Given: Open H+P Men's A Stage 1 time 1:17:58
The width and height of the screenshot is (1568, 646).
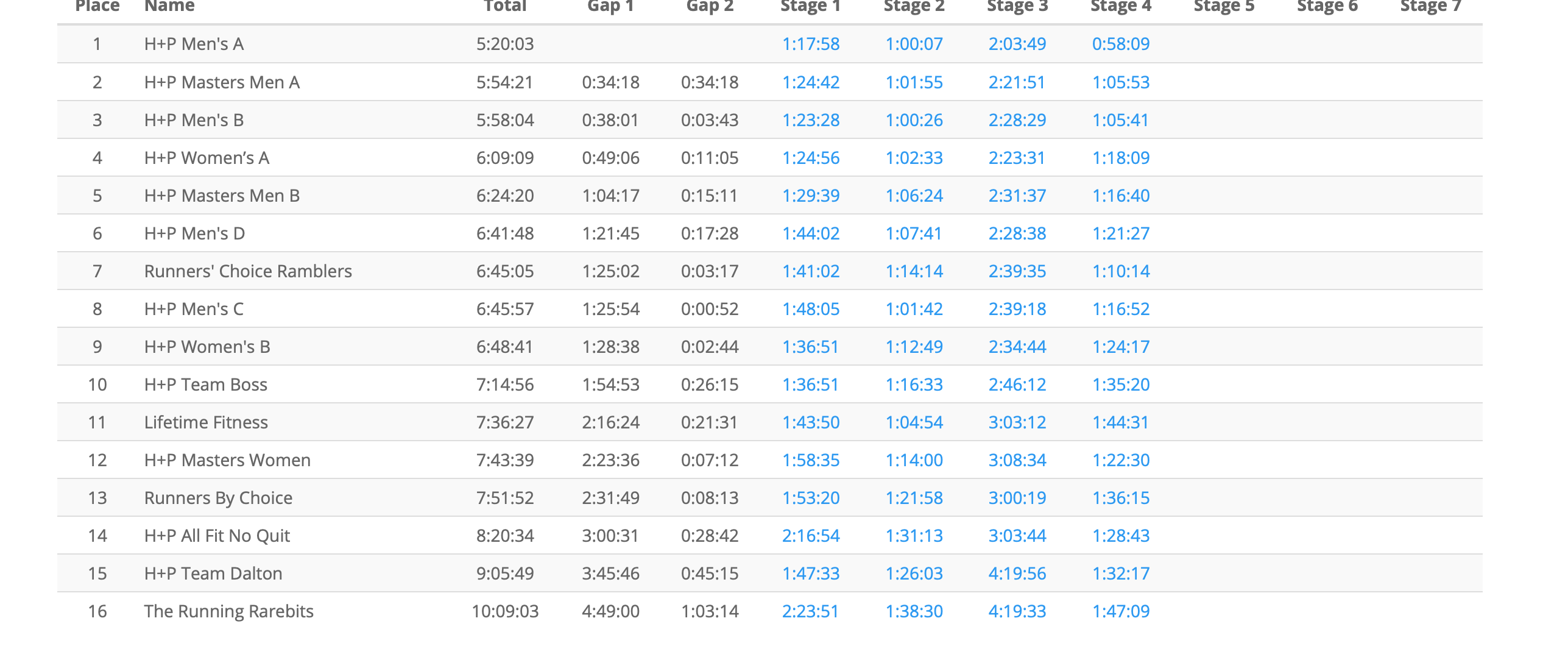Looking at the screenshot, I should [x=810, y=44].
